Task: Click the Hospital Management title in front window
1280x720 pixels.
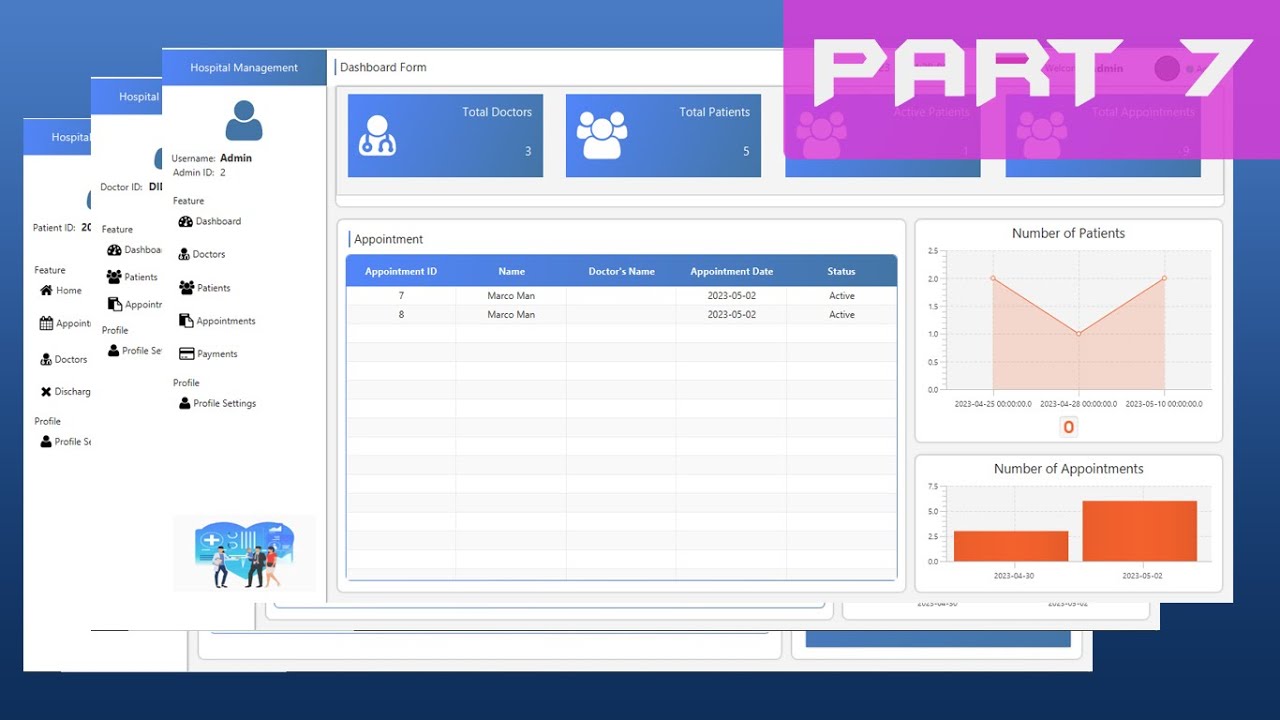Action: (244, 68)
